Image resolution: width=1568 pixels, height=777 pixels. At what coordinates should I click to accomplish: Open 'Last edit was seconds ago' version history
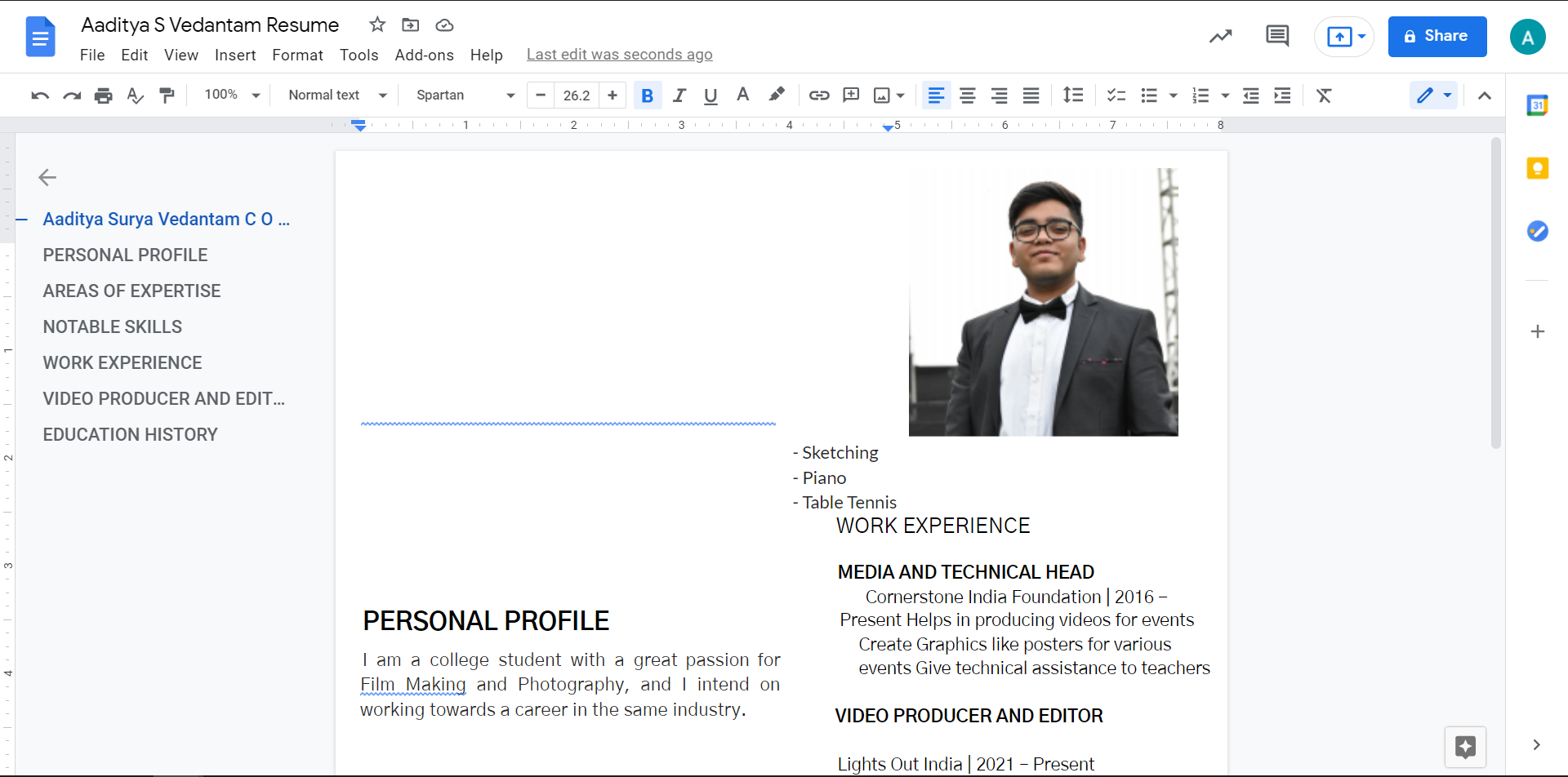pyautogui.click(x=619, y=54)
